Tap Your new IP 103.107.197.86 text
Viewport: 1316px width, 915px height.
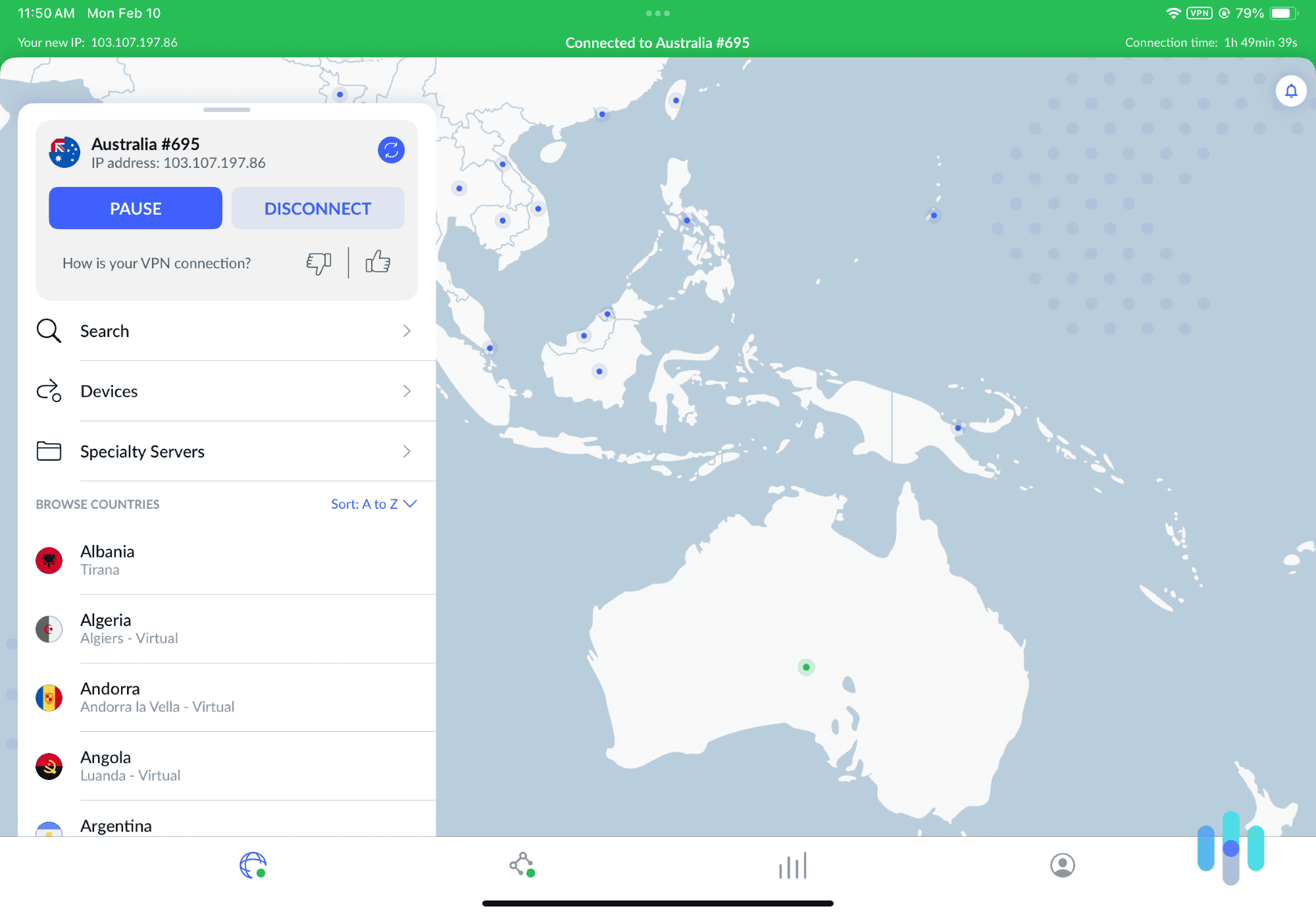coord(97,42)
